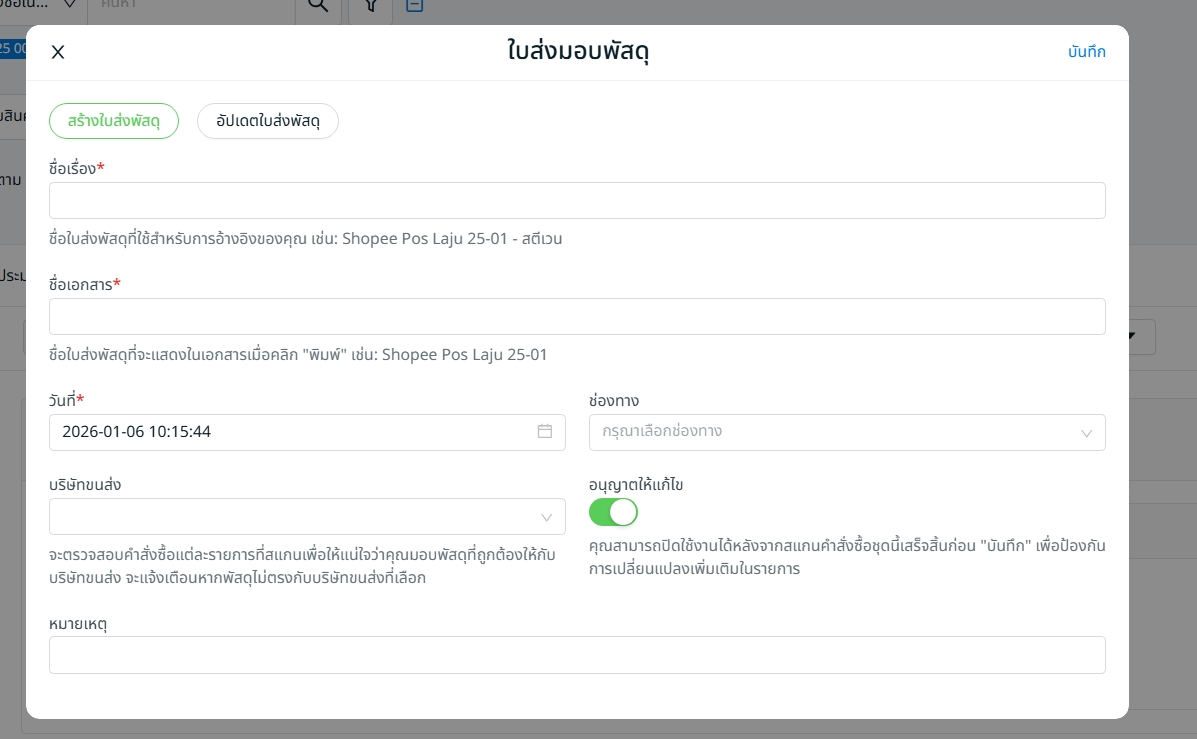The width and height of the screenshot is (1197, 739).
Task: Click the blue document icon at top
Action: point(414,6)
